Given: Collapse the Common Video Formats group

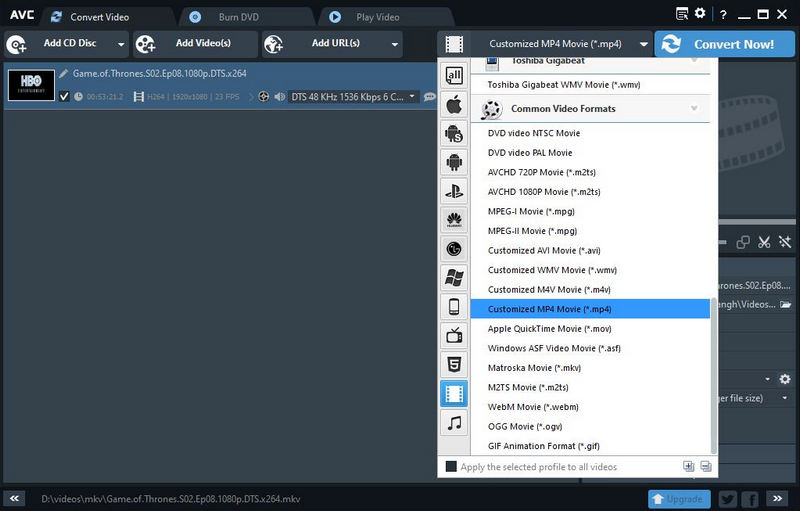Looking at the screenshot, I should (694, 108).
